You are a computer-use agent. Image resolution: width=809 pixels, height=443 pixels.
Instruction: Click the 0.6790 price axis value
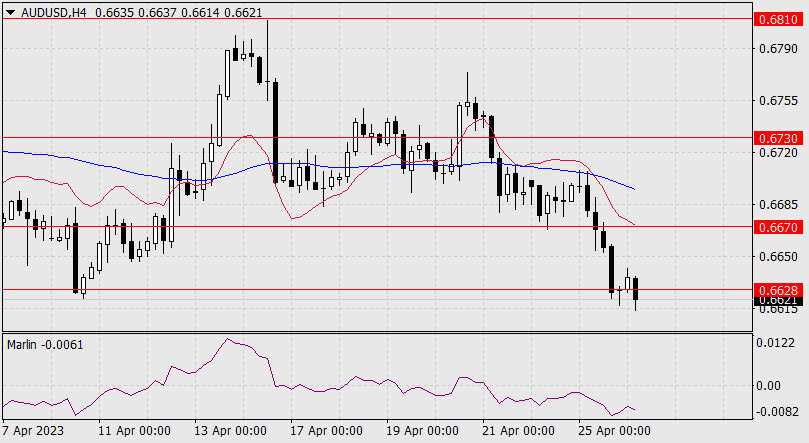(778, 49)
